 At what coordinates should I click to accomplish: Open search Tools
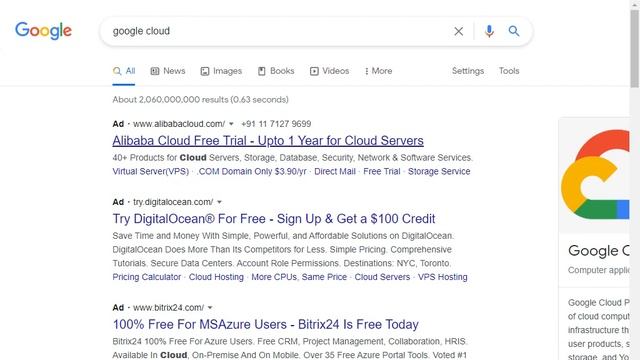coord(509,71)
